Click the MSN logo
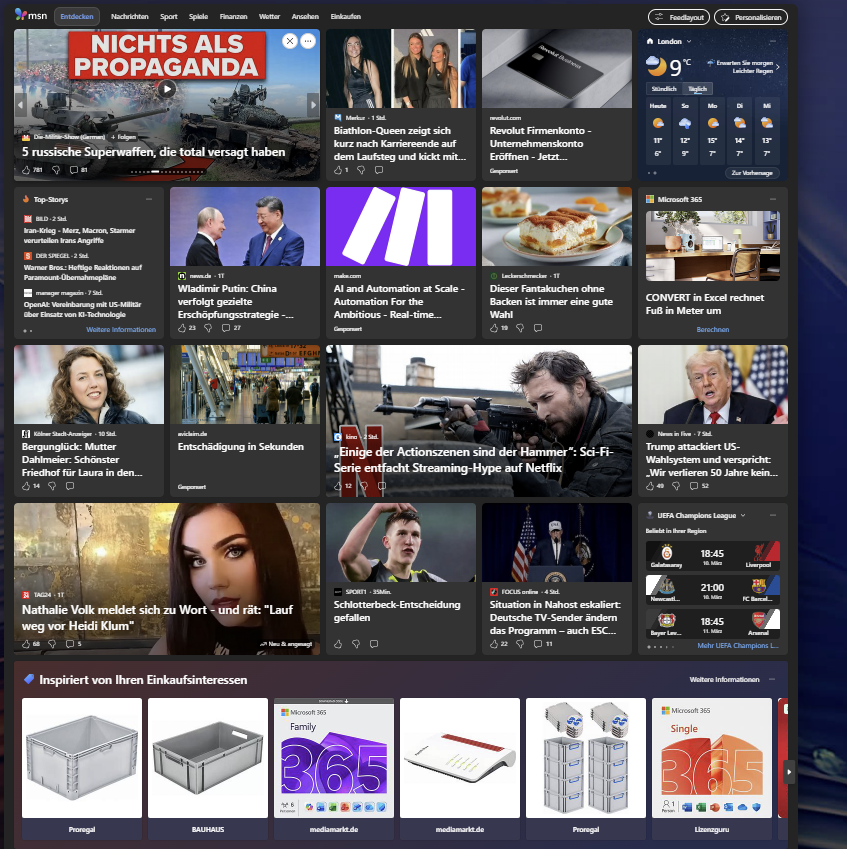Screen dimensions: 847x849 [31, 16]
